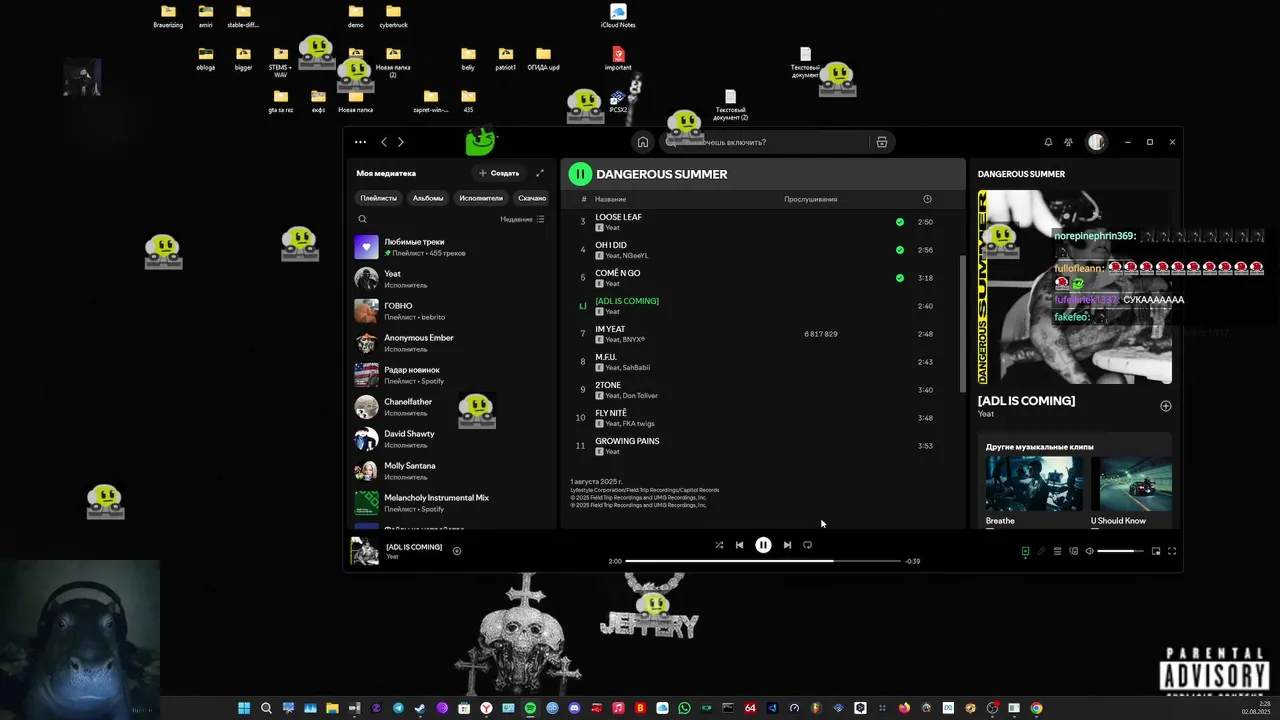The height and width of the screenshot is (720, 1280).
Task: Open the Недавние sort dropdown
Action: click(522, 219)
